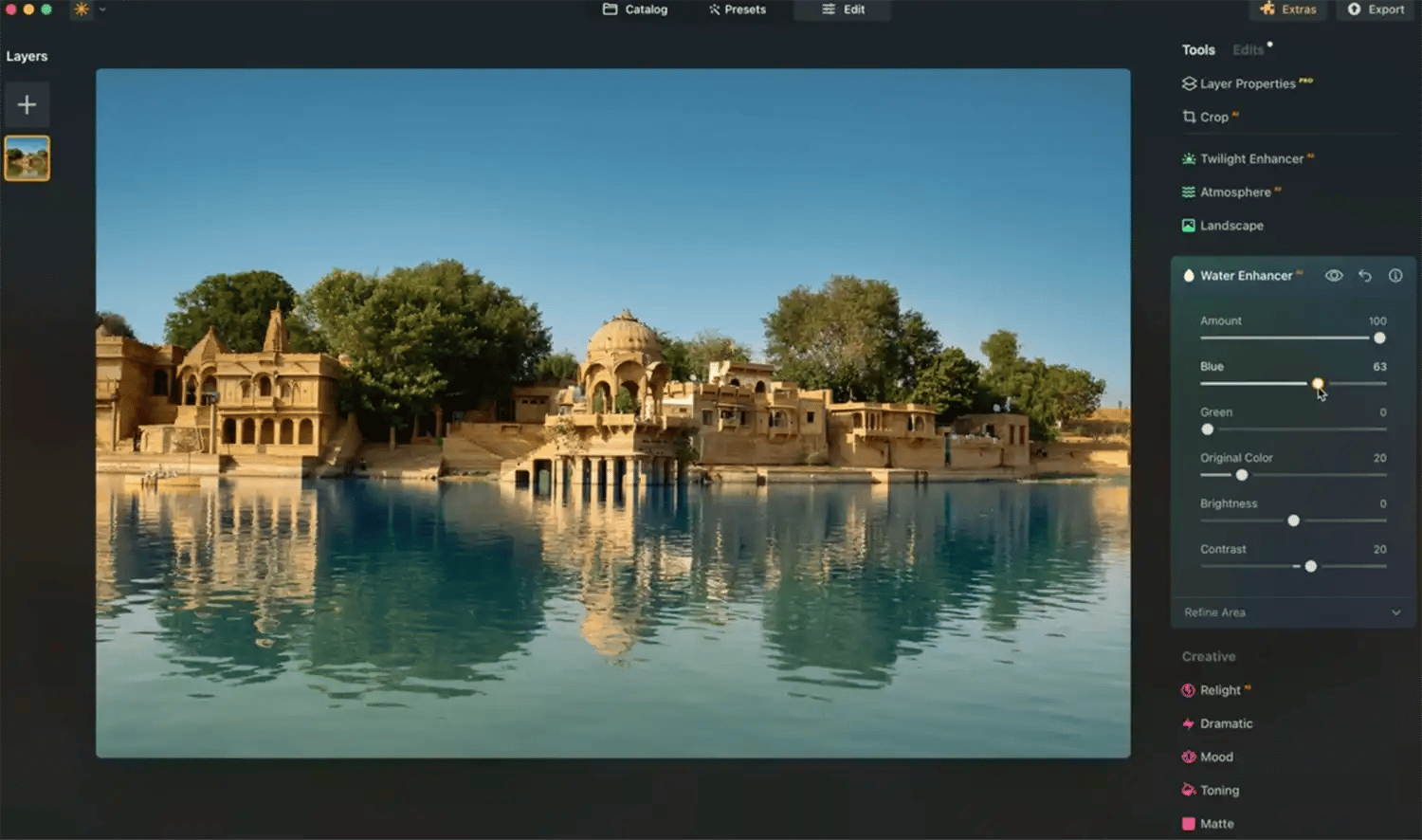Image resolution: width=1422 pixels, height=840 pixels.
Task: Click the Contrast slider handle
Action: coord(1310,566)
